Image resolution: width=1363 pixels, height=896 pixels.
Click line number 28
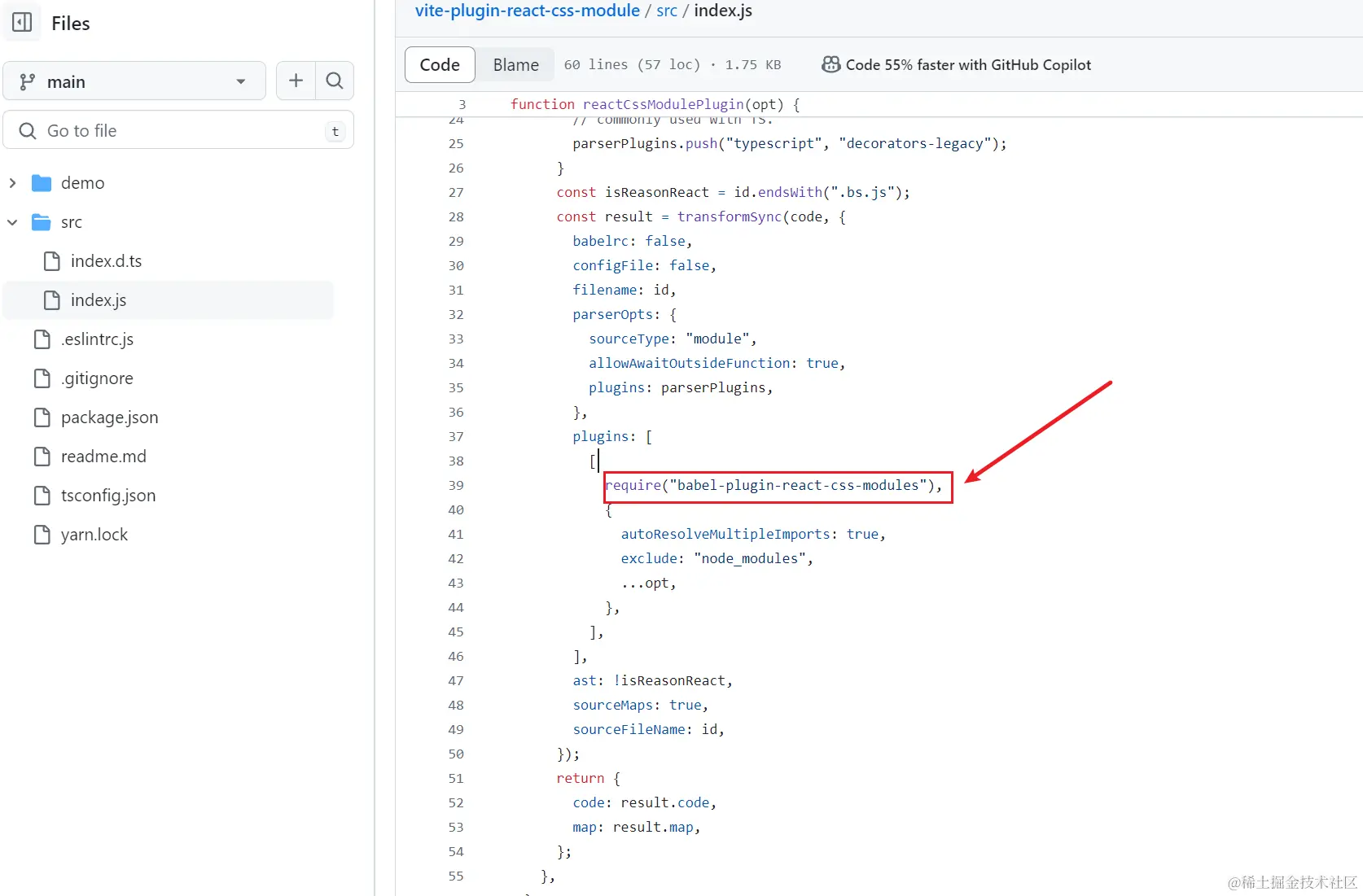[x=456, y=216]
